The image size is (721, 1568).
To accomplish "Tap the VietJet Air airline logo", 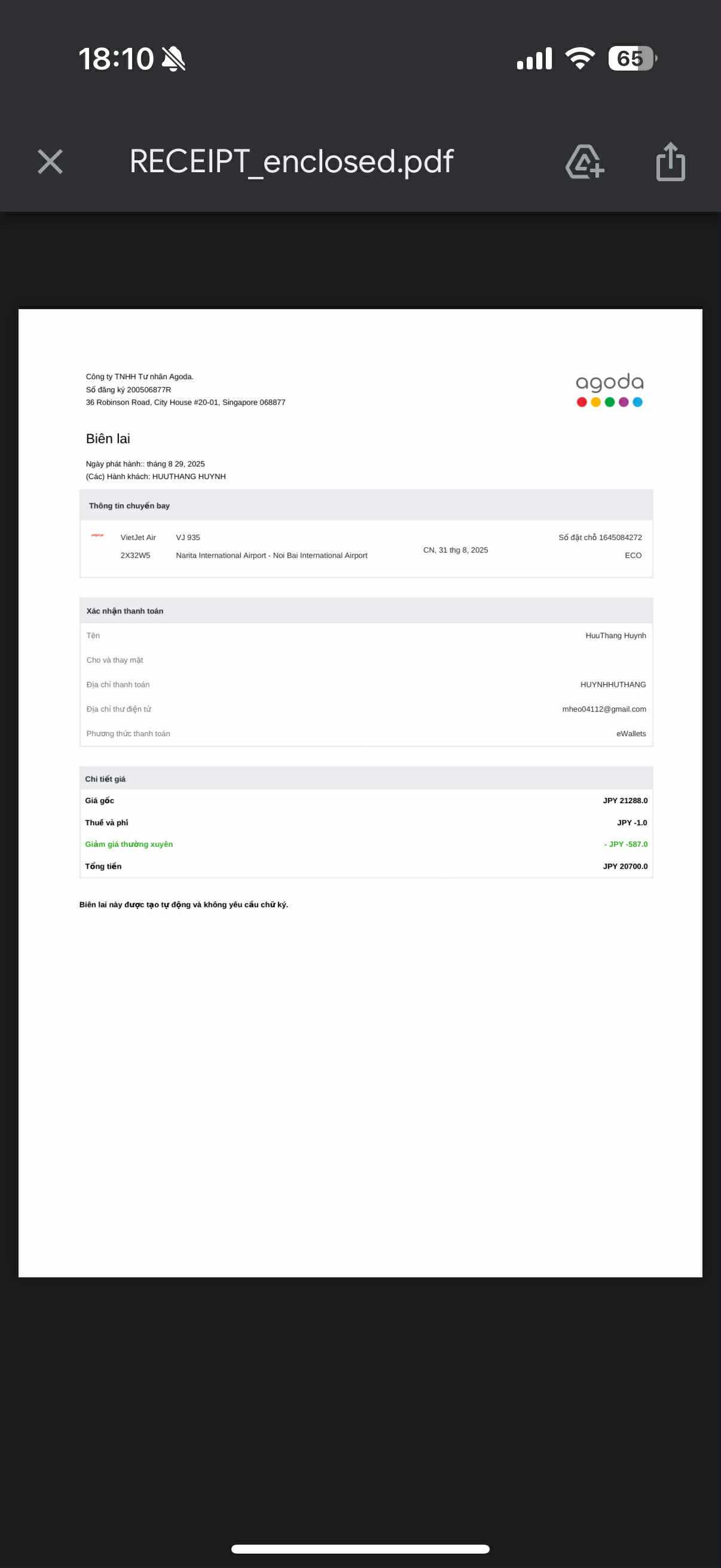I will click(x=97, y=536).
